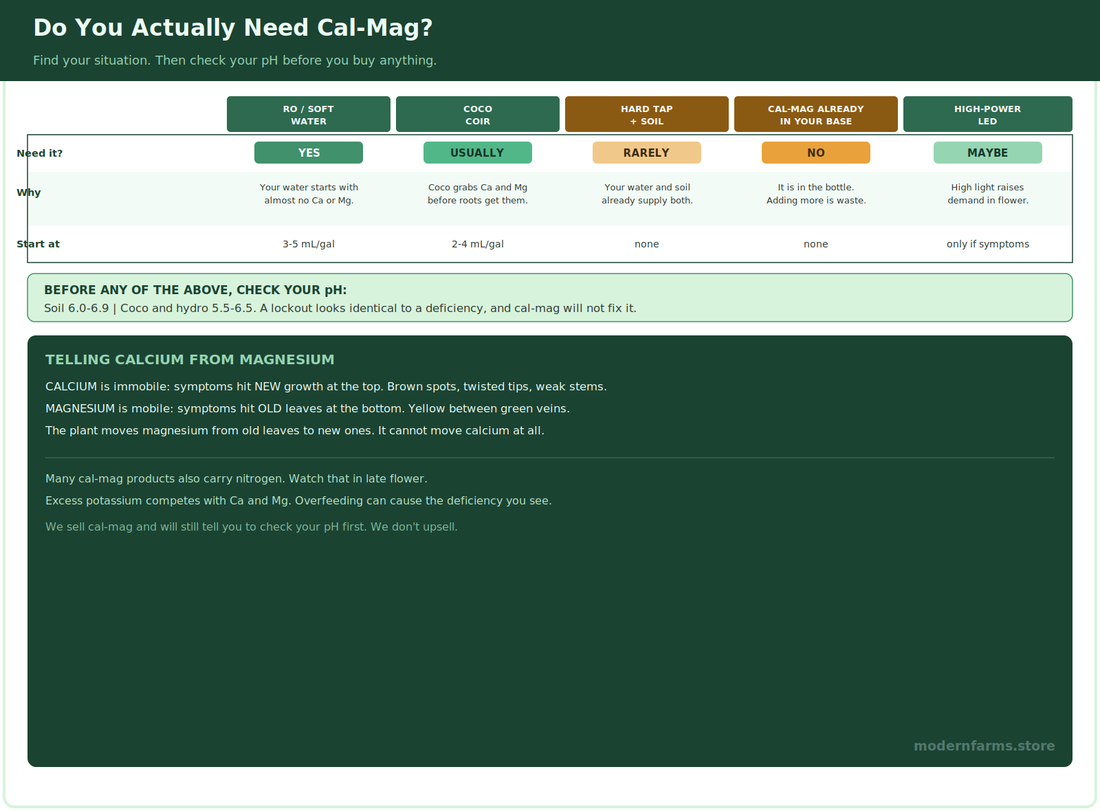Click 'BEFORE ANY OF THE ABOVE, CHECK YOUR pH' heading
This screenshot has width=1100, height=811.
[195, 290]
